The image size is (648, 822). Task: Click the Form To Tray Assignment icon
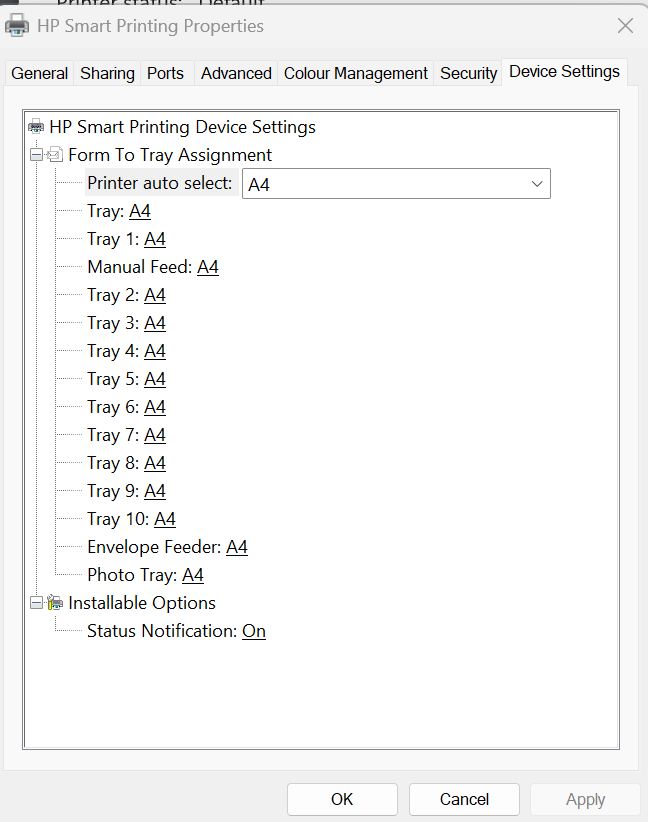pos(55,155)
